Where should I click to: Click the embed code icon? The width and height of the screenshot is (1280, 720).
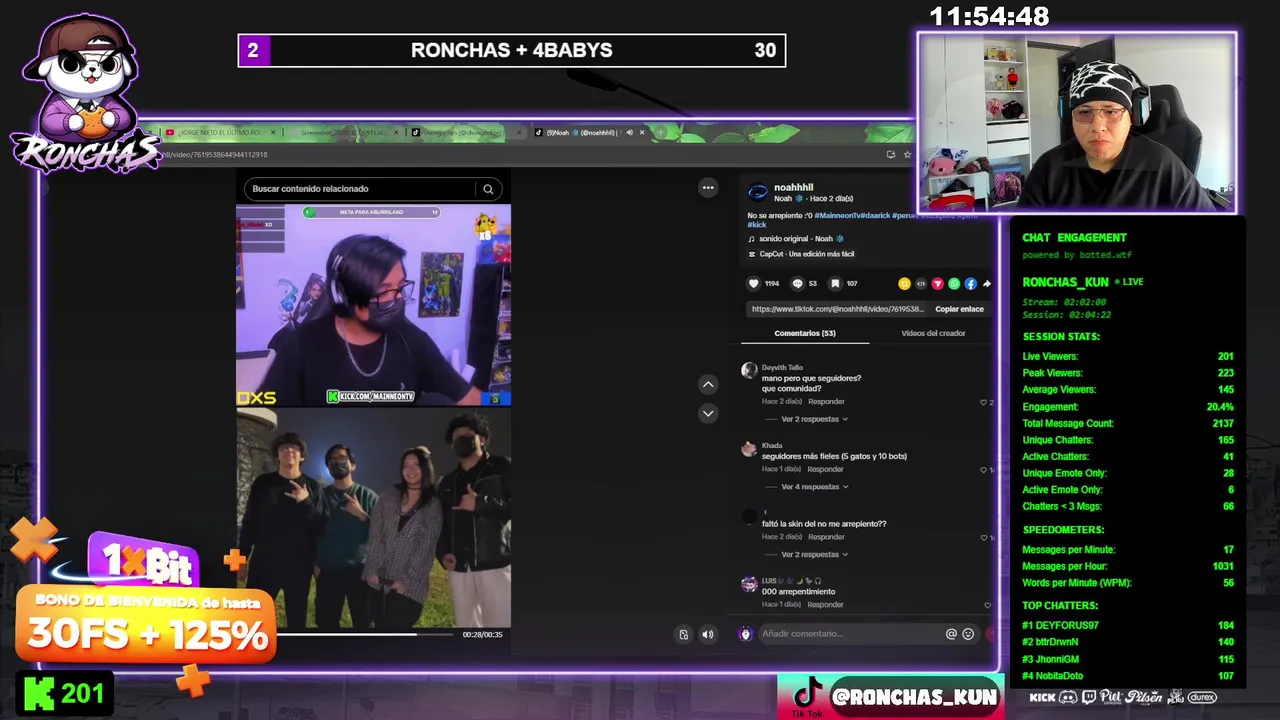pos(921,284)
